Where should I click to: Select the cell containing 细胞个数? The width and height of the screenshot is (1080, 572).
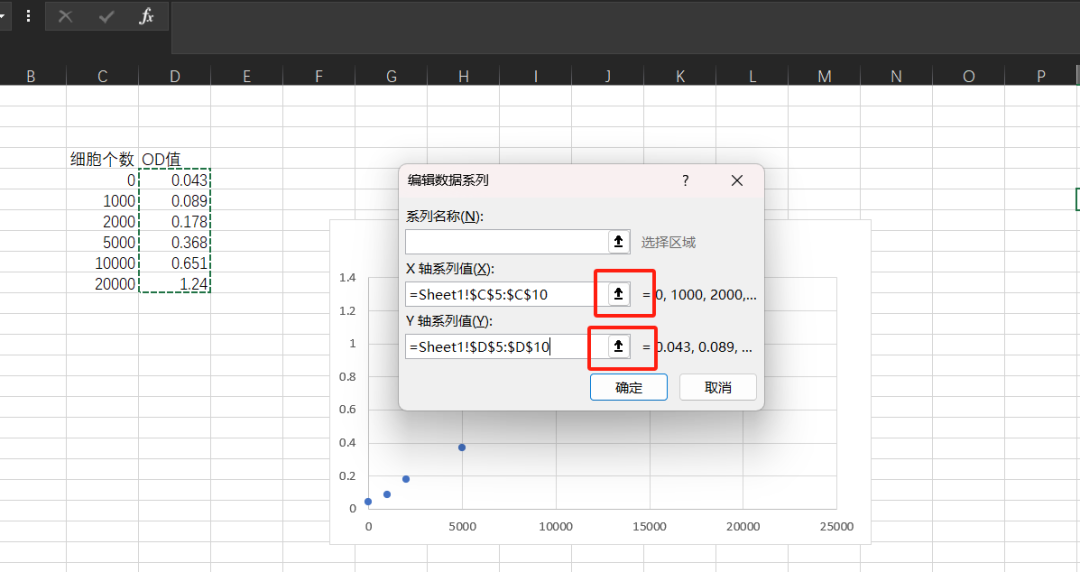102,159
